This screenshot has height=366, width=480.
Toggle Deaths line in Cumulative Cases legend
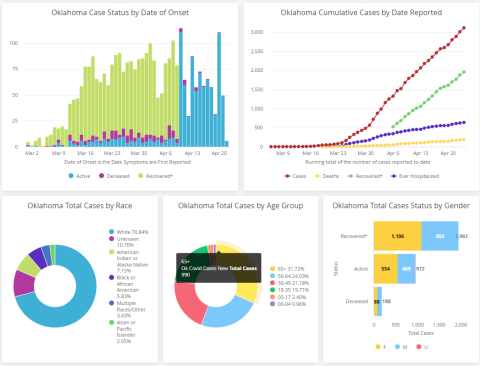[x=327, y=176]
